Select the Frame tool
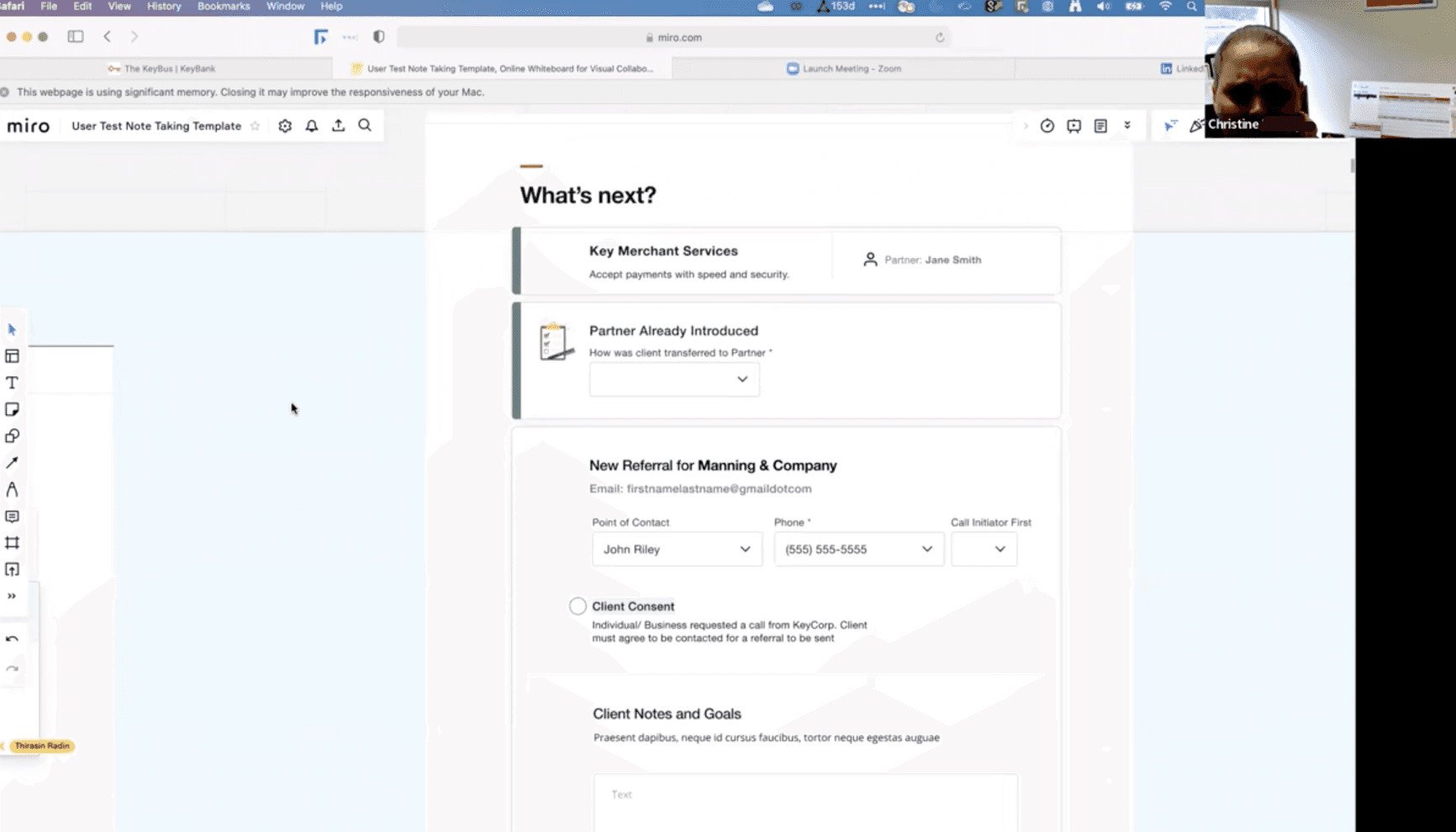 click(12, 543)
